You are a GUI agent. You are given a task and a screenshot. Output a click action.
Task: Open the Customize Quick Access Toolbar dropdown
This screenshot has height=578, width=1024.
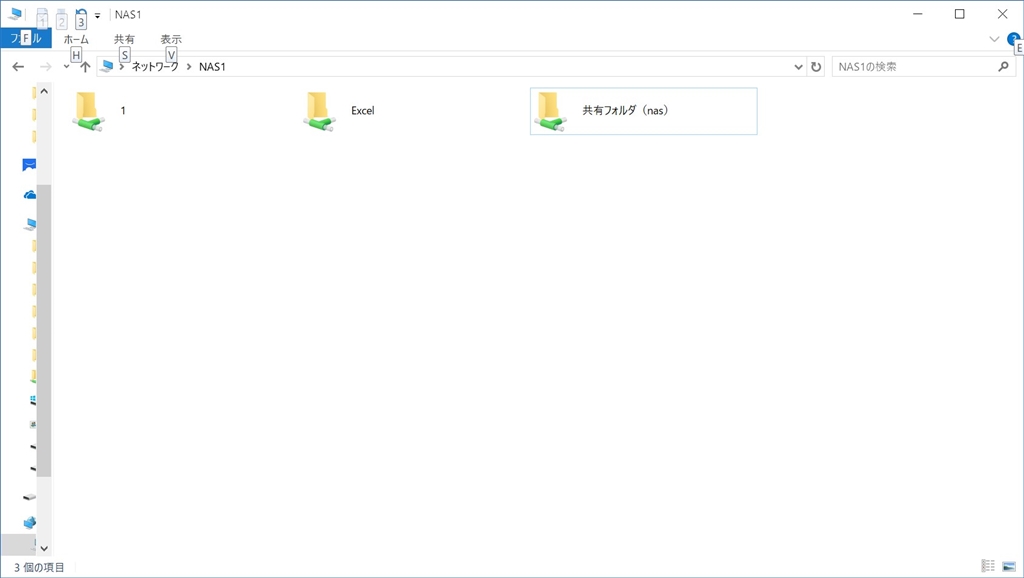[x=97, y=15]
